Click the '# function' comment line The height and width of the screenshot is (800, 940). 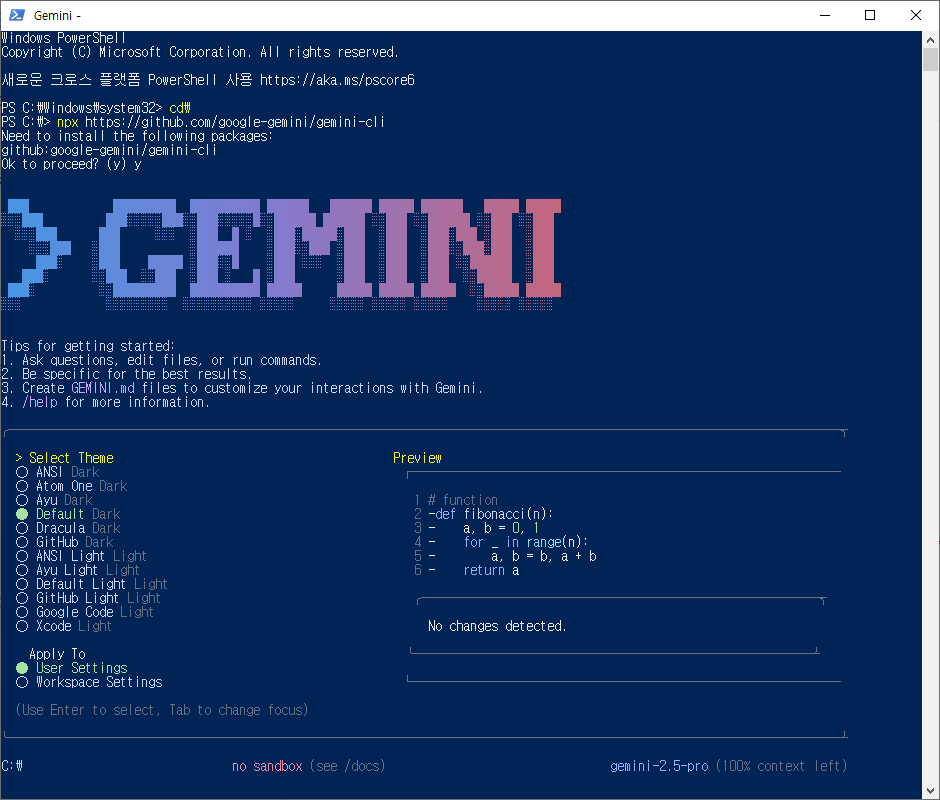click(462, 500)
